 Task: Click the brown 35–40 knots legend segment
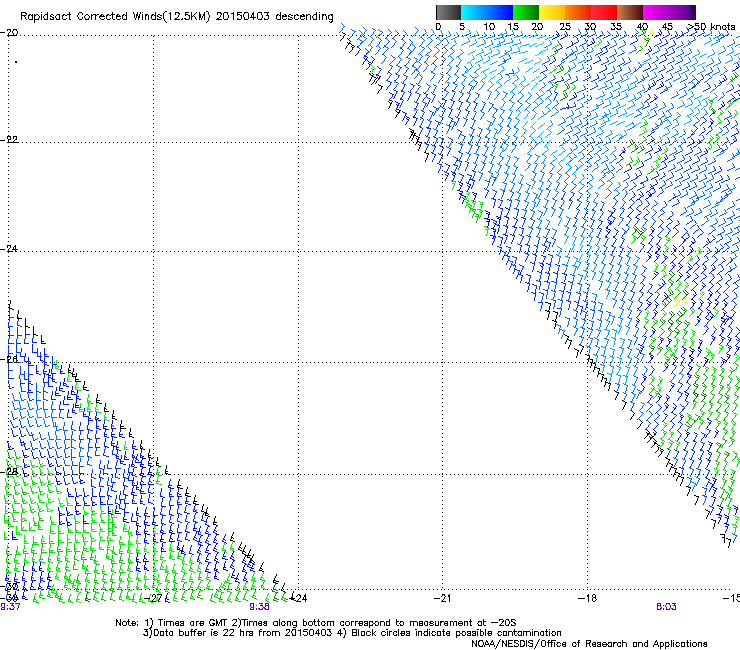point(630,12)
